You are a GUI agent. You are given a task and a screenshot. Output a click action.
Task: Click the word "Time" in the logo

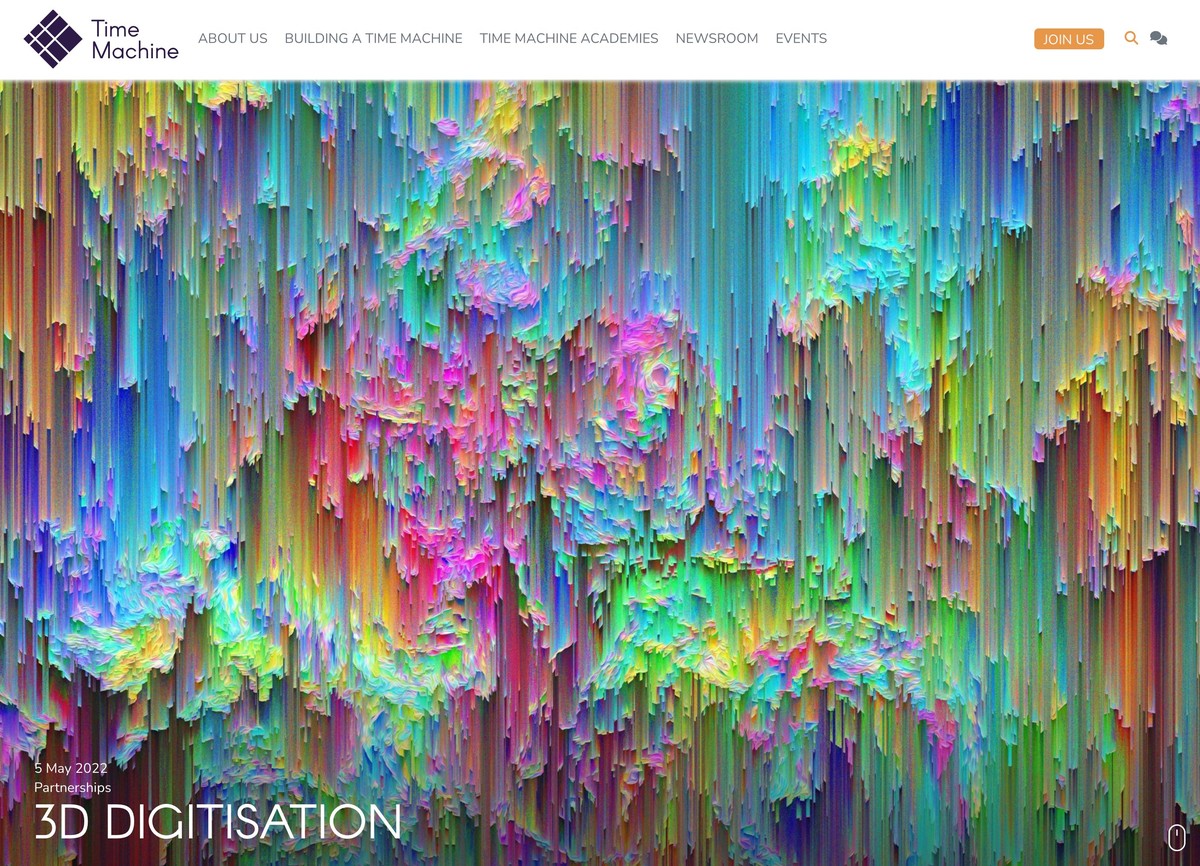coord(115,28)
